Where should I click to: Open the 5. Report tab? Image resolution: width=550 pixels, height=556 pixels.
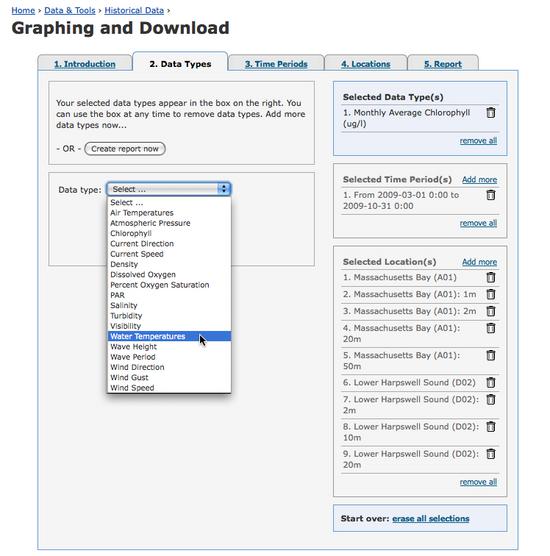[443, 64]
